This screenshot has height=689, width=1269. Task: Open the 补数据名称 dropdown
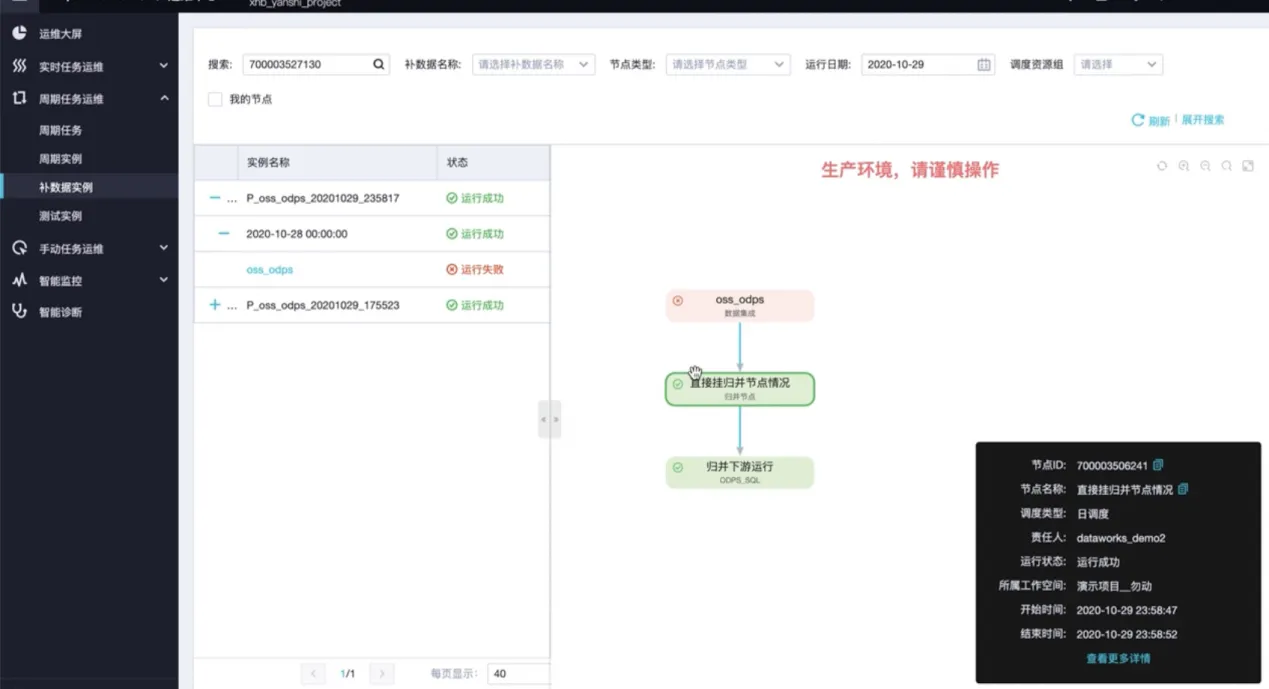[x=533, y=64]
